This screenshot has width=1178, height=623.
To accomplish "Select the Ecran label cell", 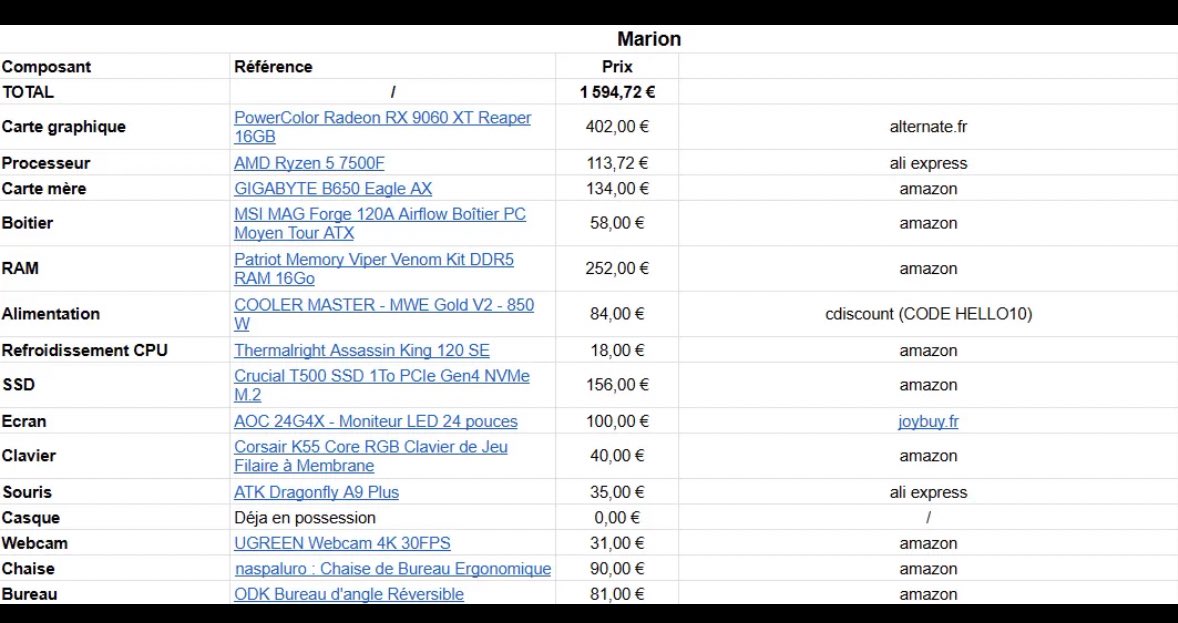I will [x=114, y=421].
